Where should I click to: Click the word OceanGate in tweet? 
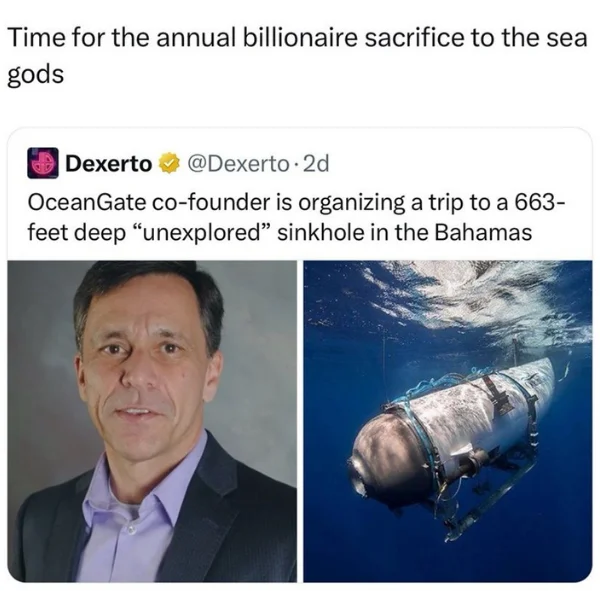(x=86, y=203)
